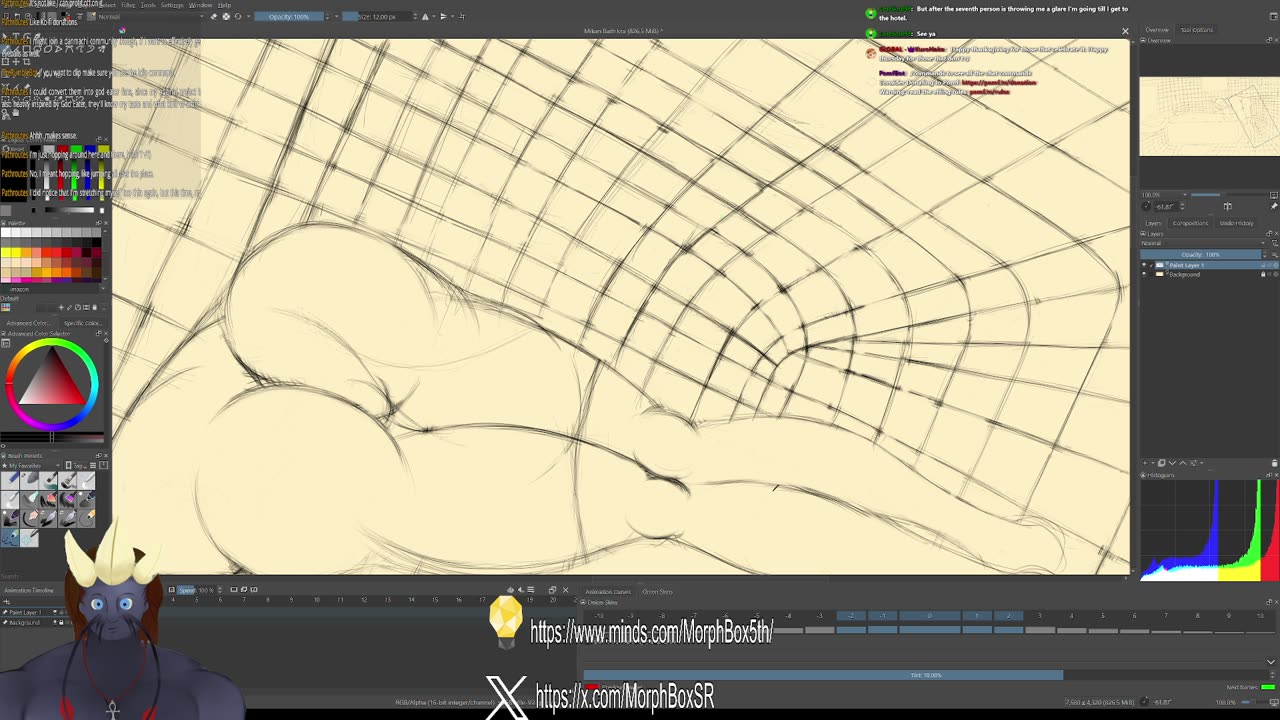Toggle preserve alpha in the brush toolbar

click(x=226, y=16)
